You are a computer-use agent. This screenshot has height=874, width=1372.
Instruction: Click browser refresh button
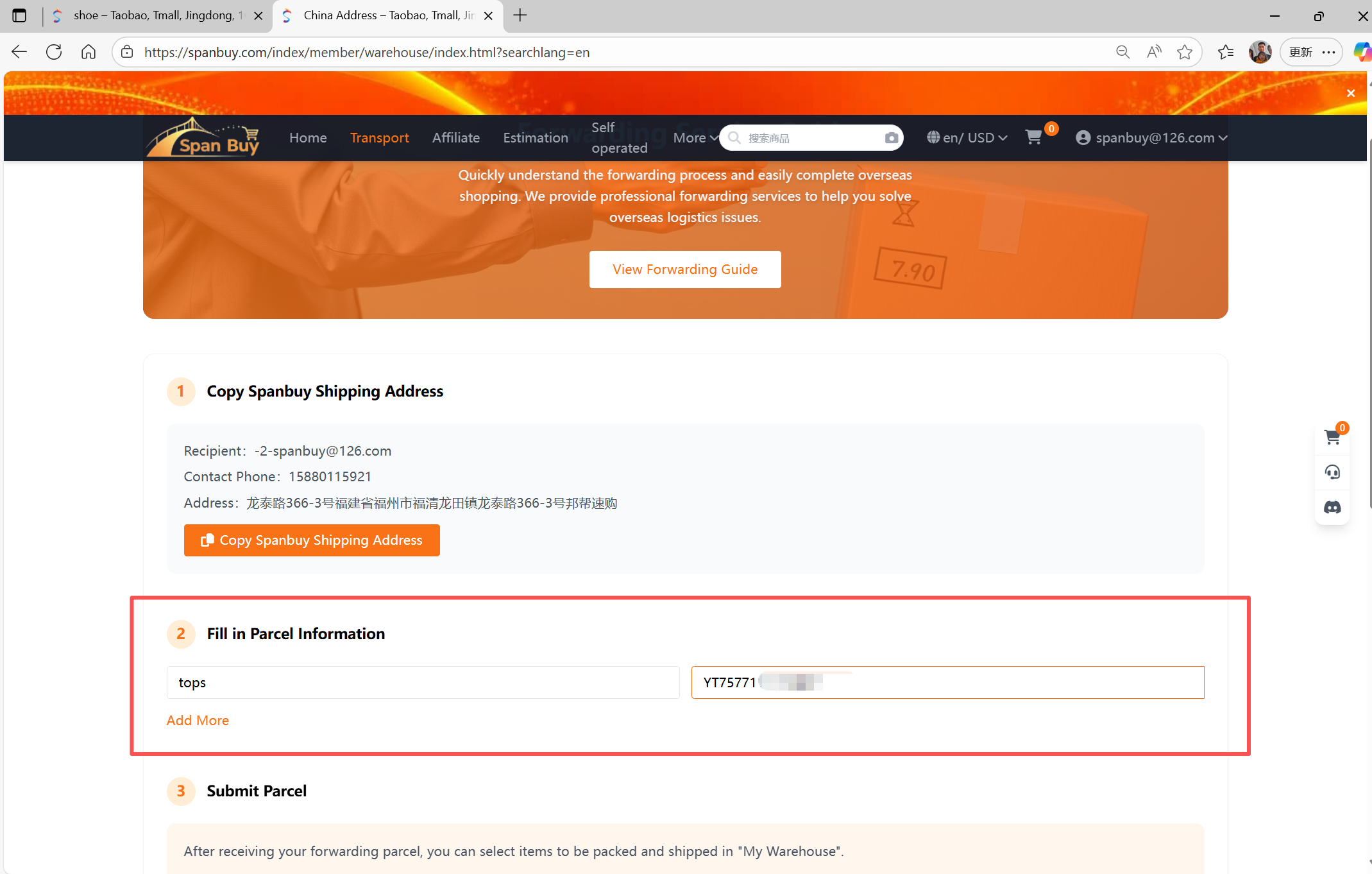[x=54, y=52]
